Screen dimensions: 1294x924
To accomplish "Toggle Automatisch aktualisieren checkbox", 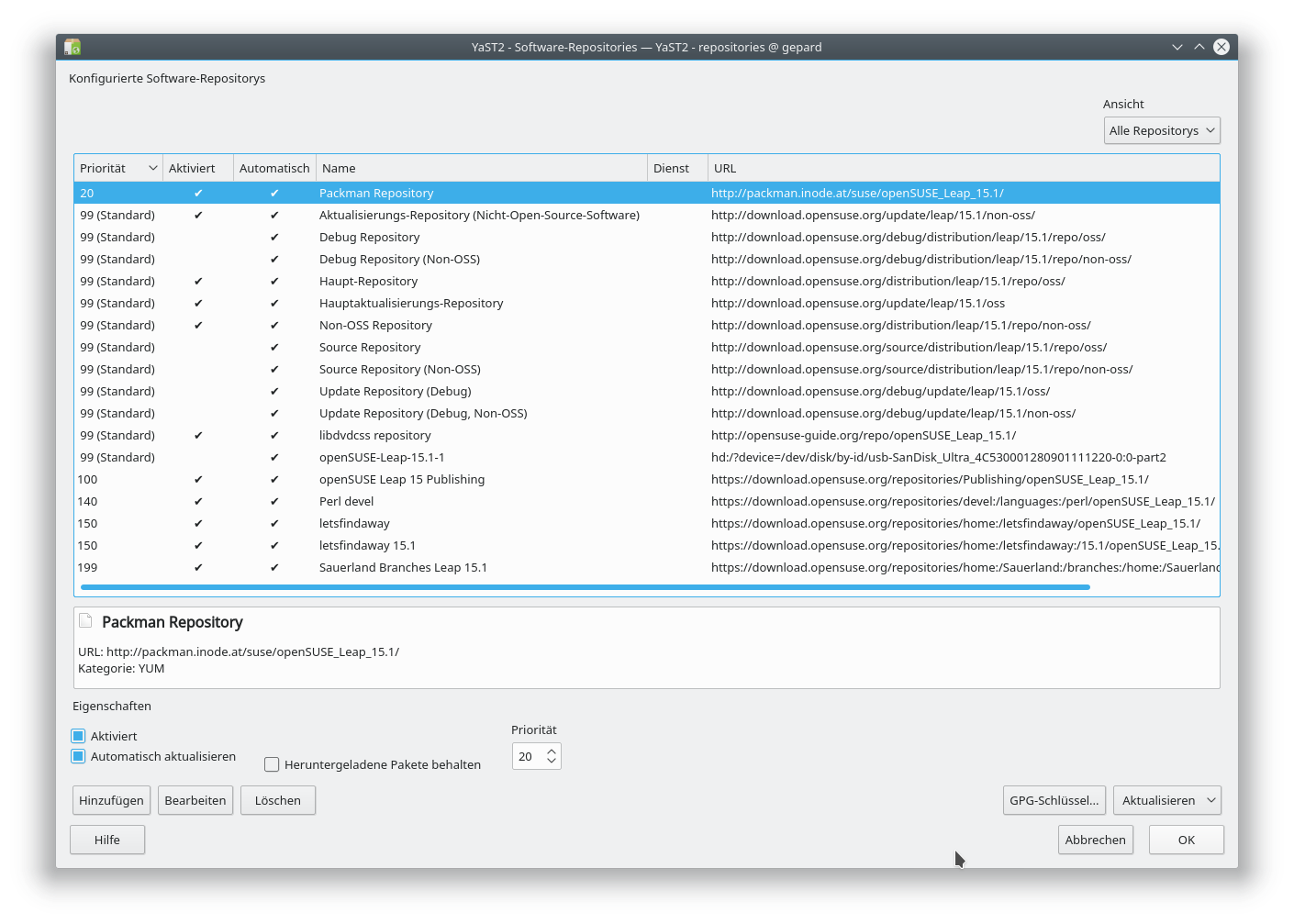I will 78,756.
